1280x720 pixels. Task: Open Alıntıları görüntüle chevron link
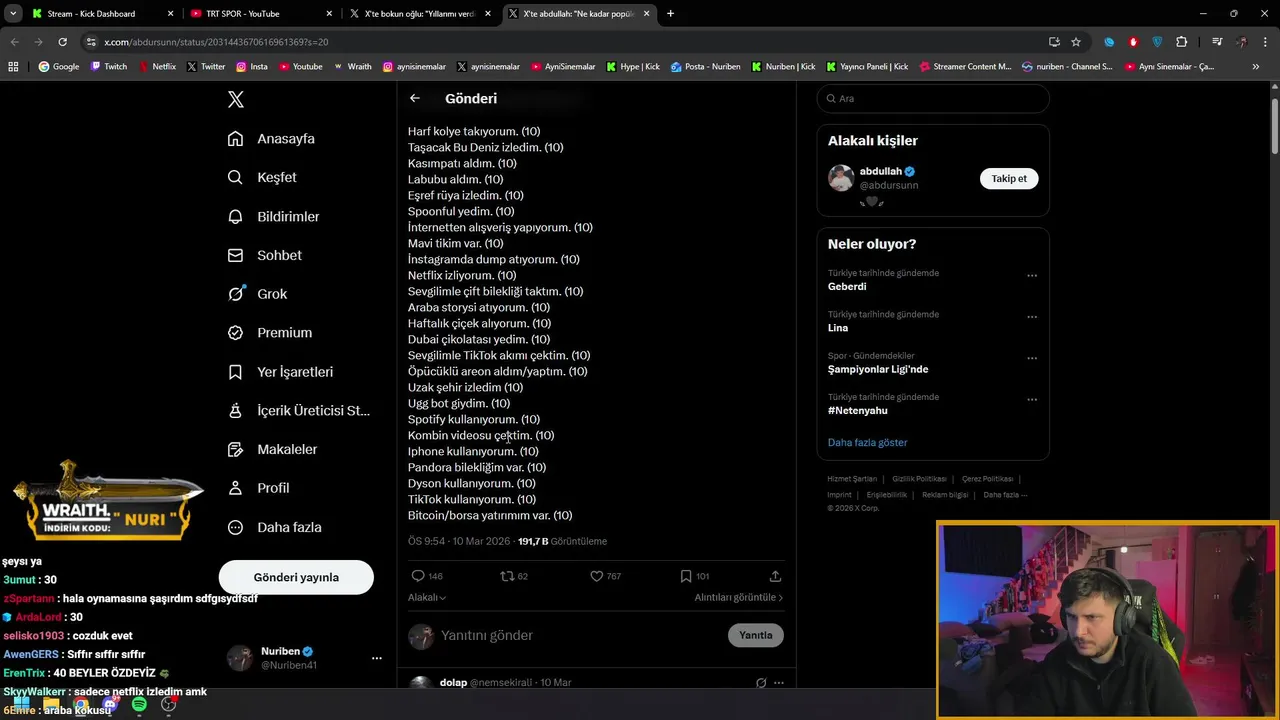tap(739, 597)
